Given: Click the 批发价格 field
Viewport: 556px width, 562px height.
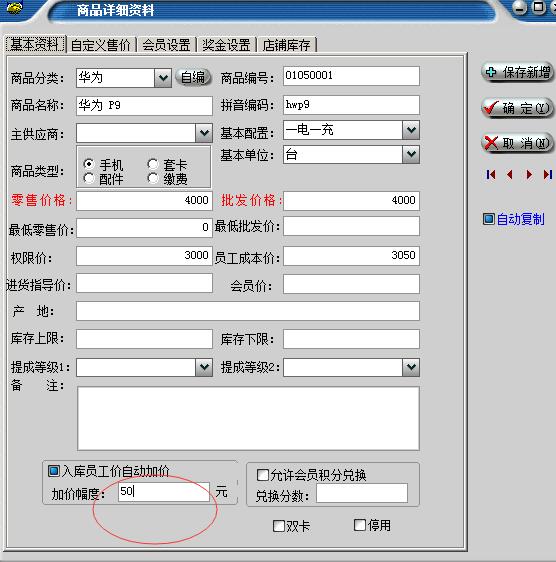Looking at the screenshot, I should tap(351, 201).
